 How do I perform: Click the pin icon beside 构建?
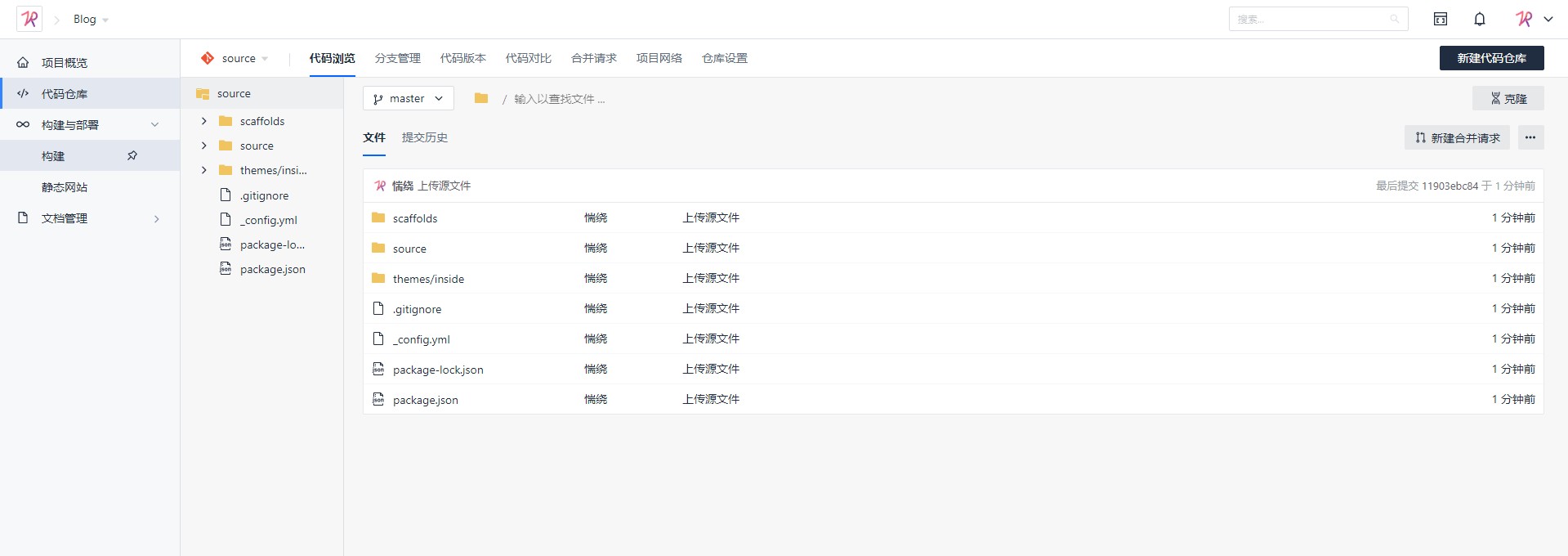point(132,155)
